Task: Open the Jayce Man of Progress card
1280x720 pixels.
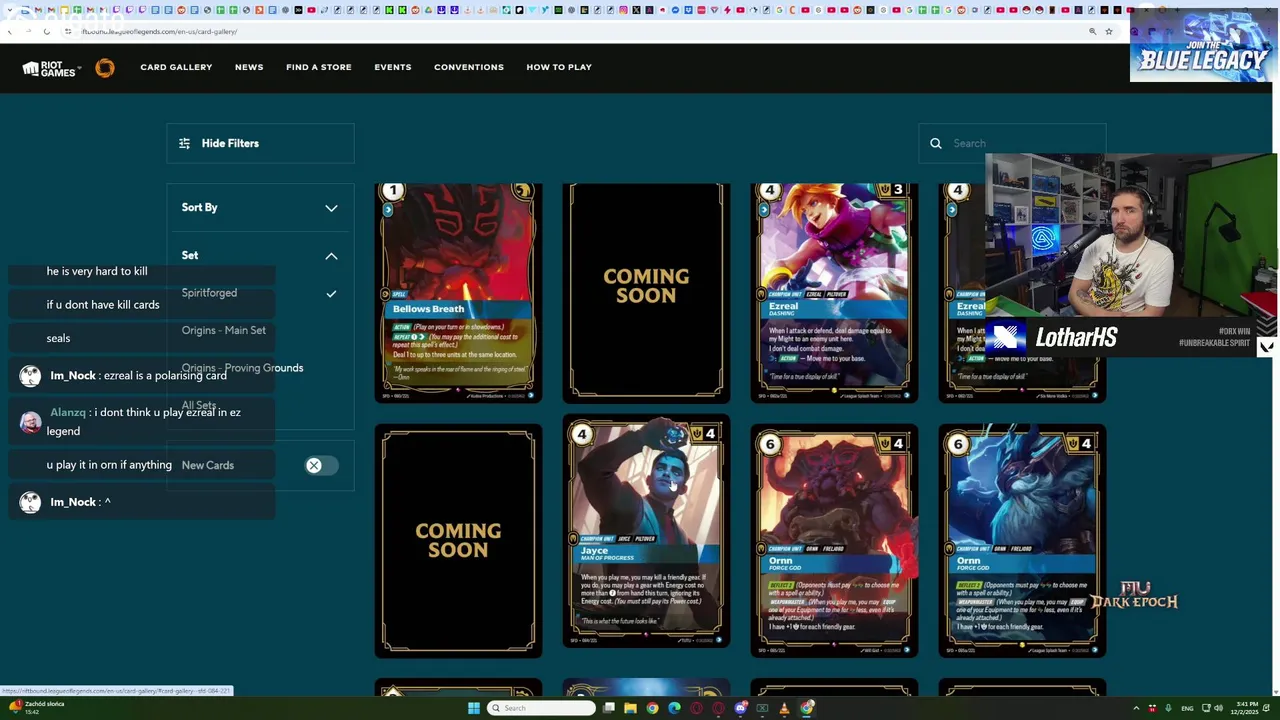Action: pos(646,533)
